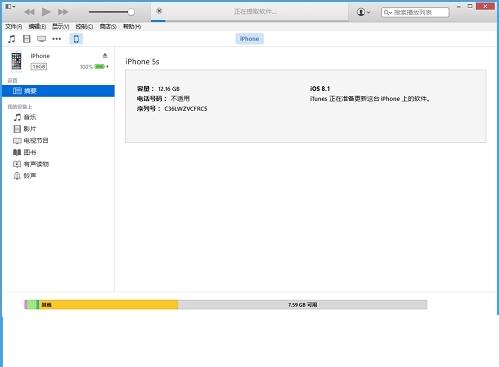Select 摘要 (Summary) in the sidebar

(x=58, y=91)
